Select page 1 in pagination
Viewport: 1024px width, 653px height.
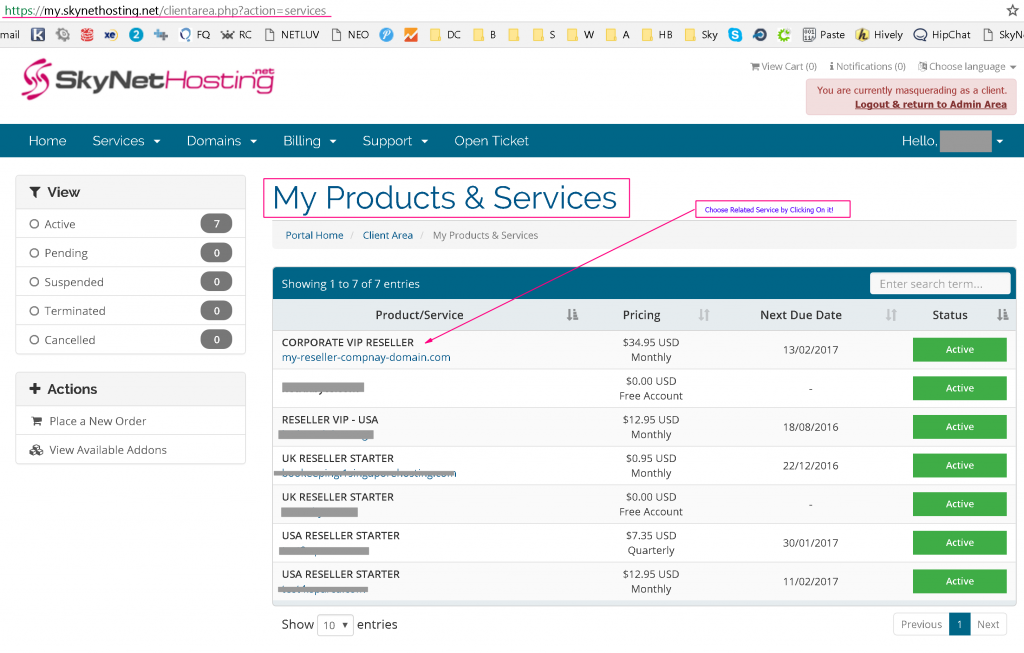(959, 624)
